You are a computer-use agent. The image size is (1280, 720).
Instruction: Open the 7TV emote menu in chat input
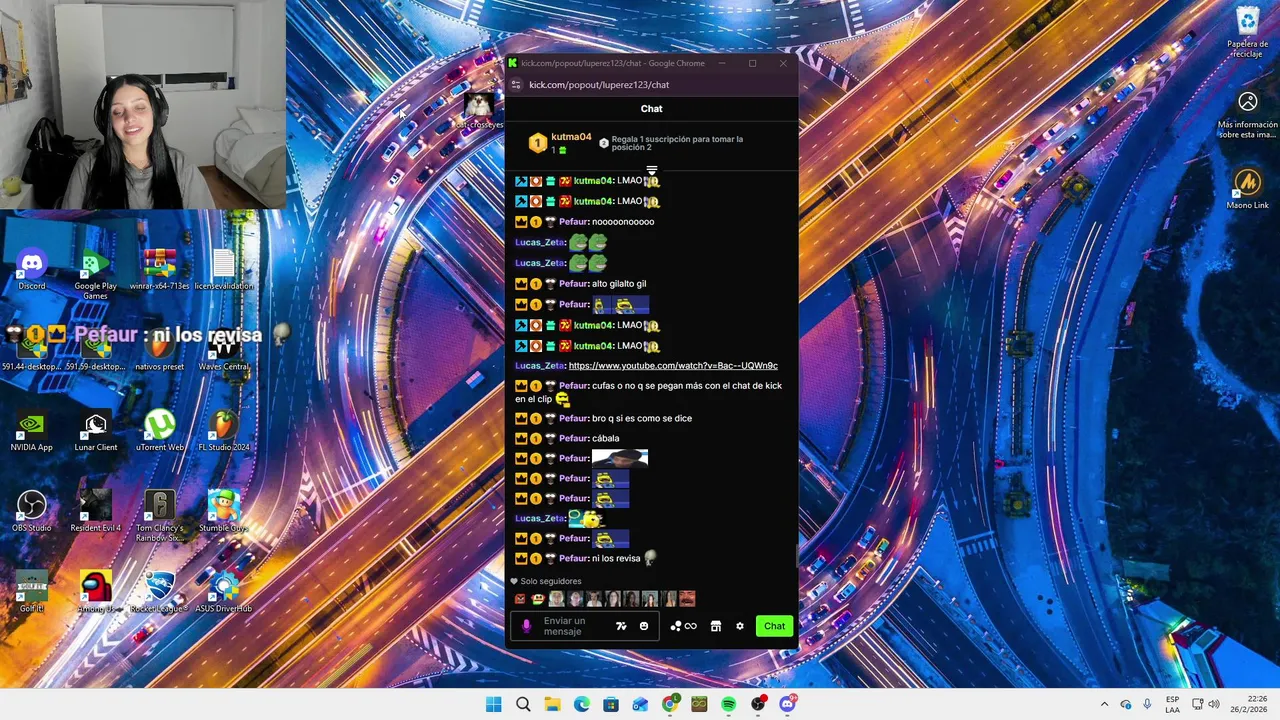click(x=621, y=626)
